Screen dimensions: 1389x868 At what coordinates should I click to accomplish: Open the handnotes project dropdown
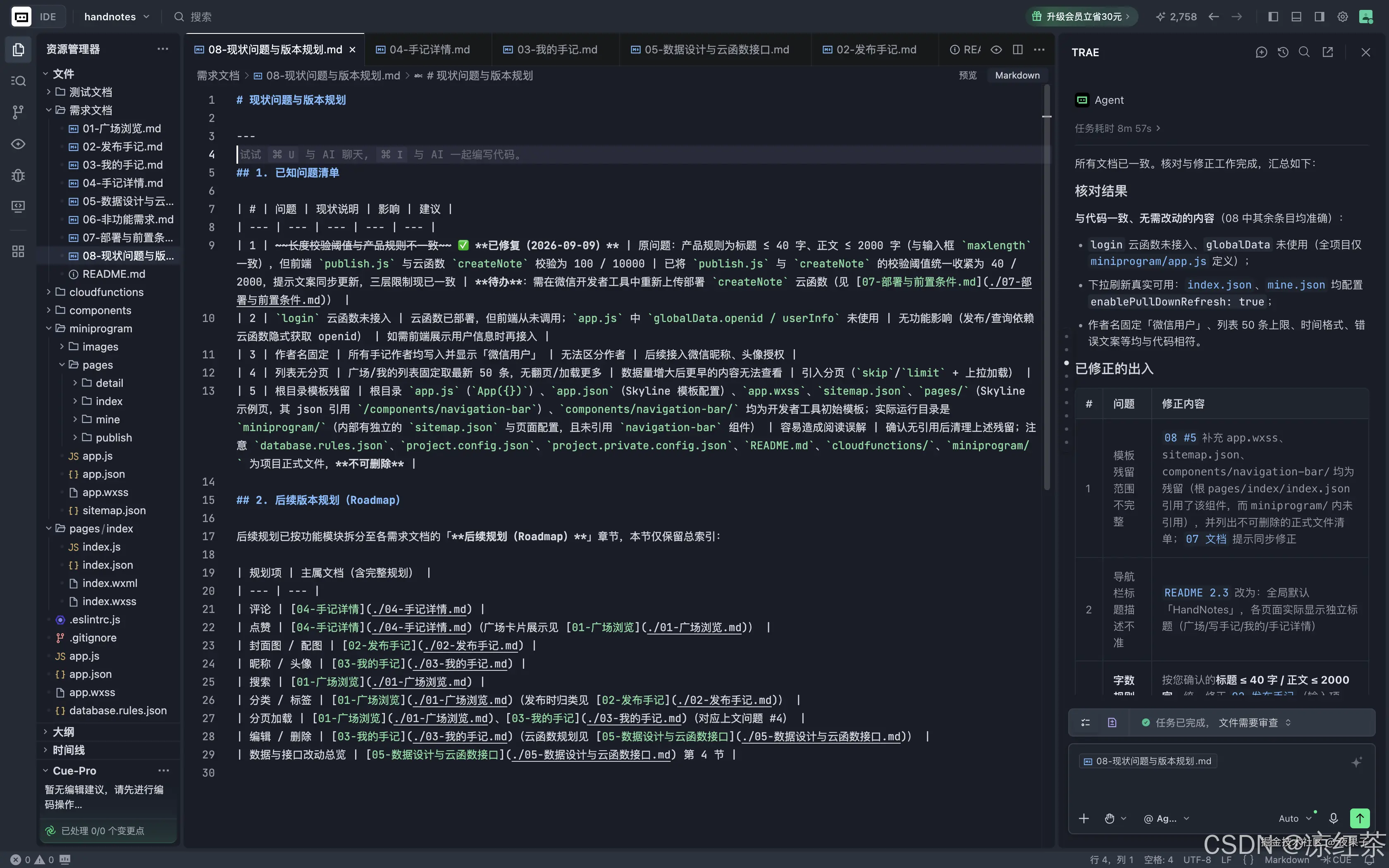coord(117,17)
